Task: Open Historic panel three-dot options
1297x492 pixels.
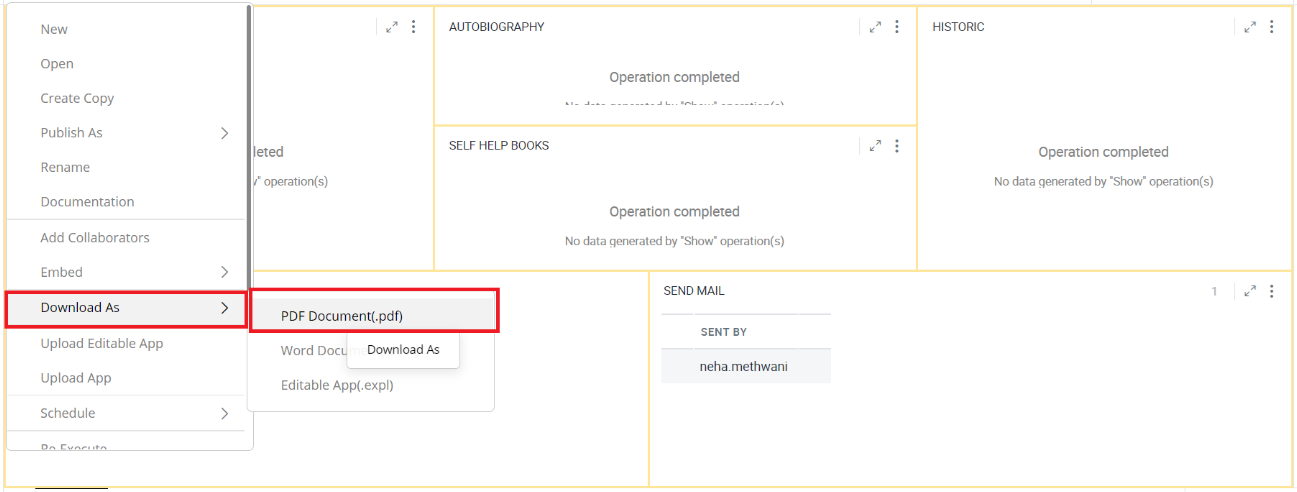Action: tap(1272, 27)
